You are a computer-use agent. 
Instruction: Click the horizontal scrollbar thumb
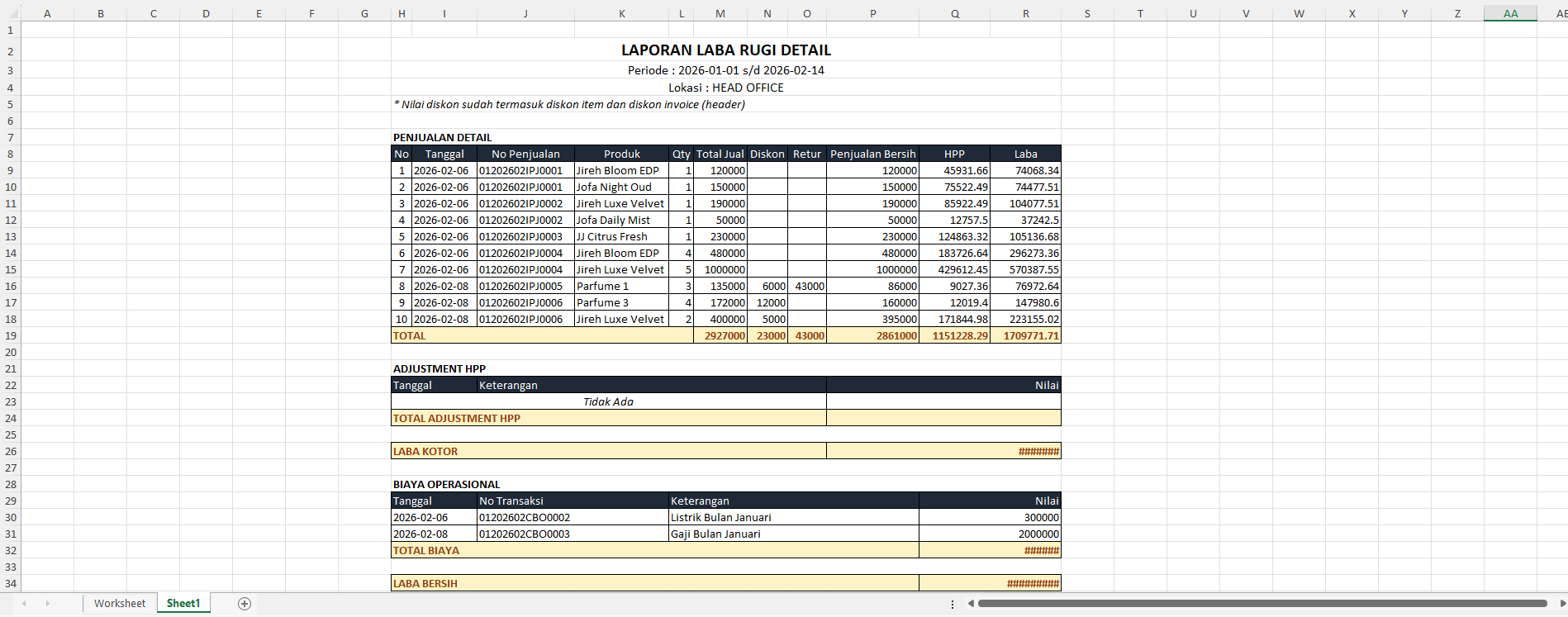(x=1262, y=604)
